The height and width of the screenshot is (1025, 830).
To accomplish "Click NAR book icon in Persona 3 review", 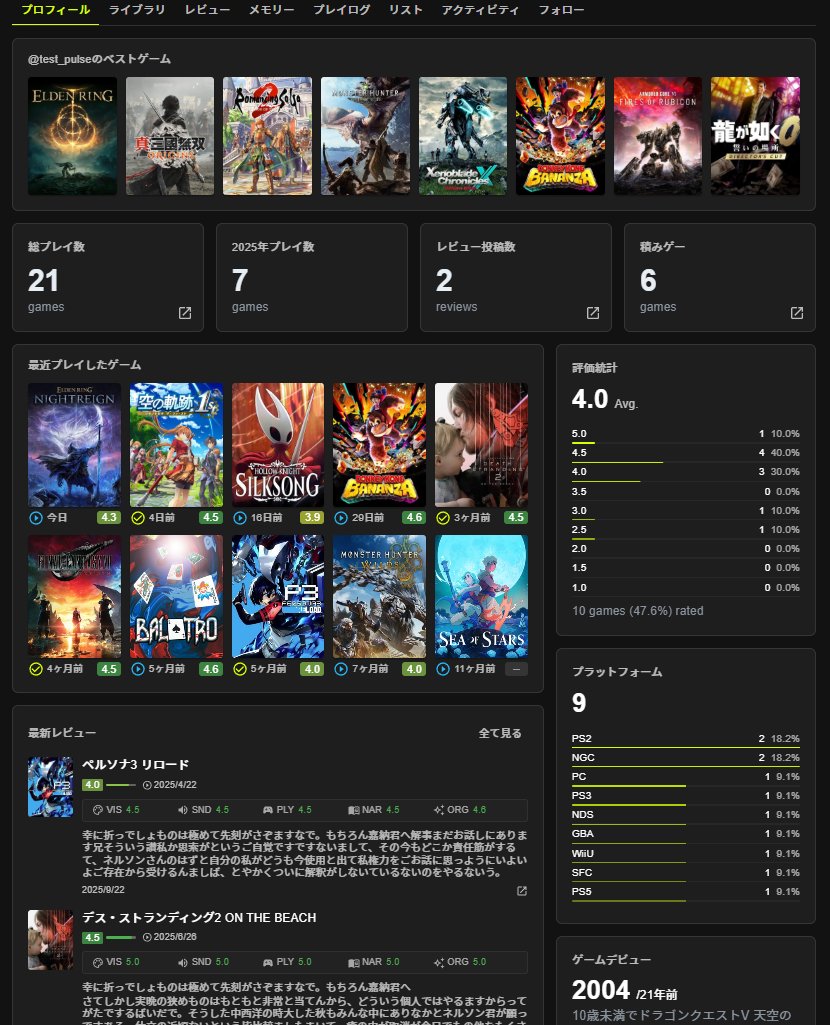I will point(354,811).
